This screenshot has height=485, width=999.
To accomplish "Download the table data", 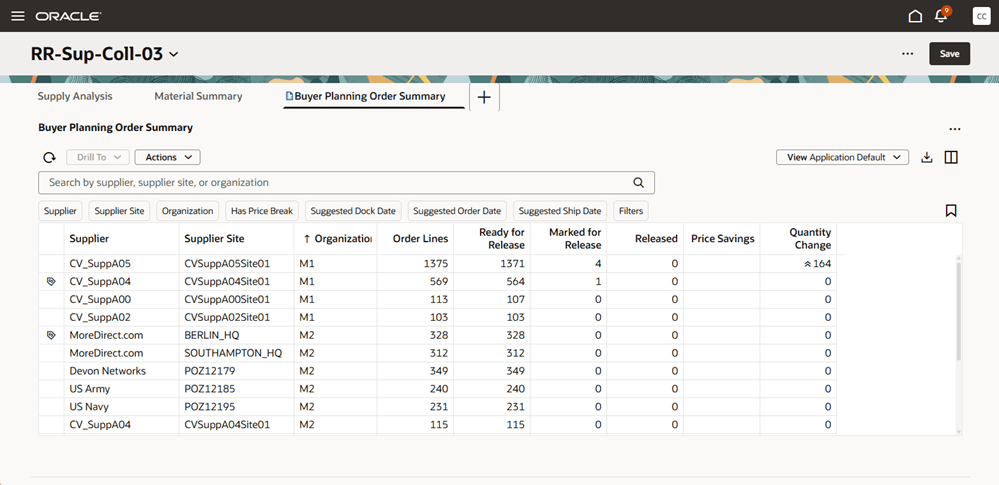I will coord(927,157).
